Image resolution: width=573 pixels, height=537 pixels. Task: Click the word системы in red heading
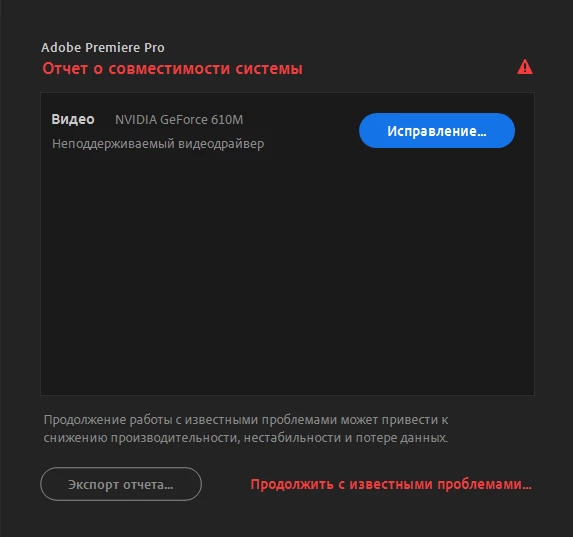tap(269, 69)
